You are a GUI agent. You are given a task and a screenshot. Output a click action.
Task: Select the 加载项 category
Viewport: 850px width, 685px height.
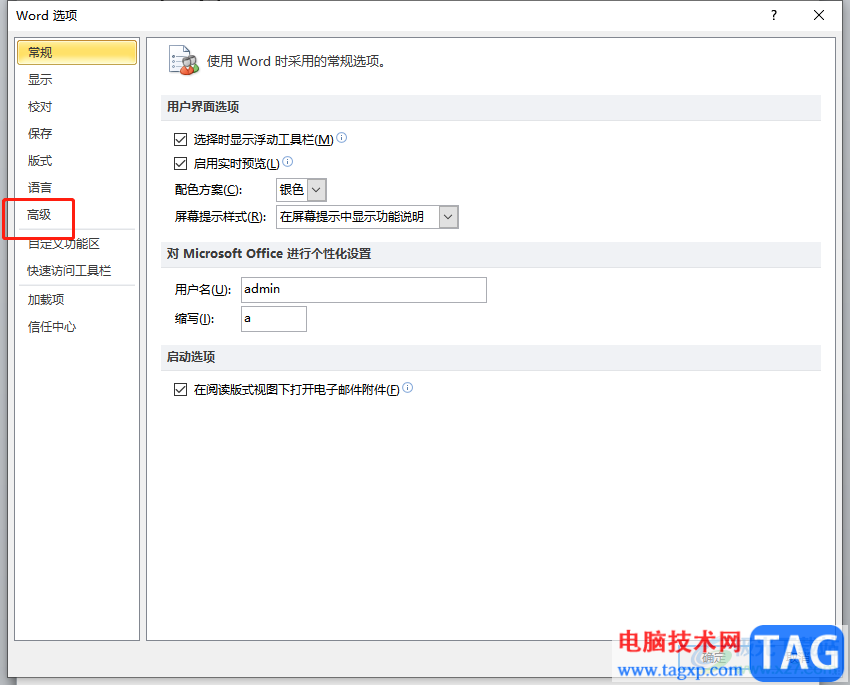(x=46, y=300)
